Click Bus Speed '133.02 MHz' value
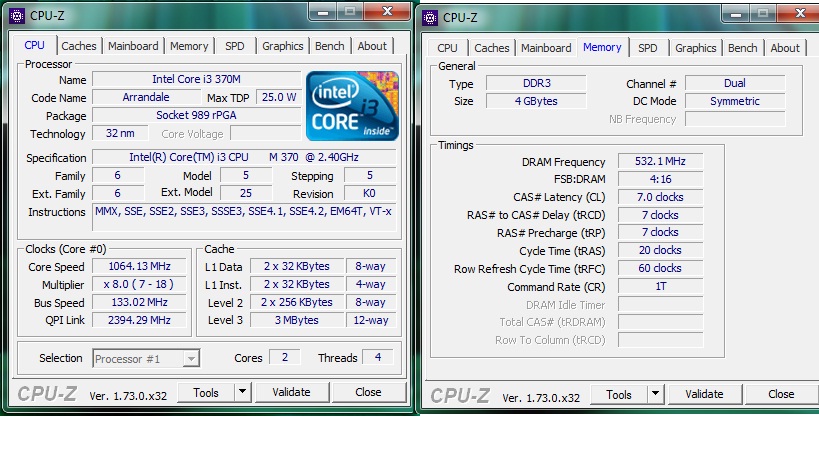 pyautogui.click(x=139, y=302)
